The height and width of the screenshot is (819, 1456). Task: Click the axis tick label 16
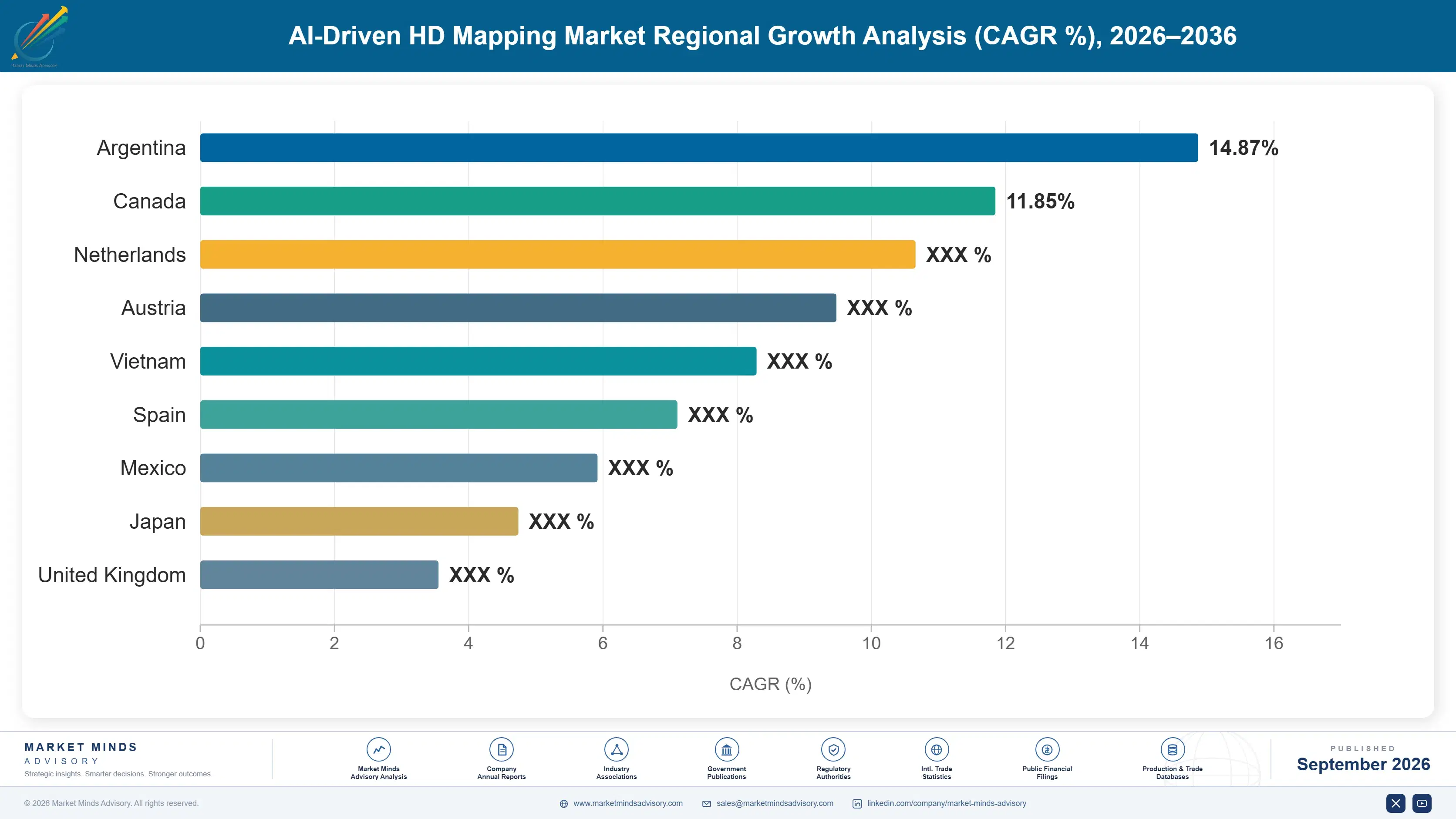(1274, 643)
